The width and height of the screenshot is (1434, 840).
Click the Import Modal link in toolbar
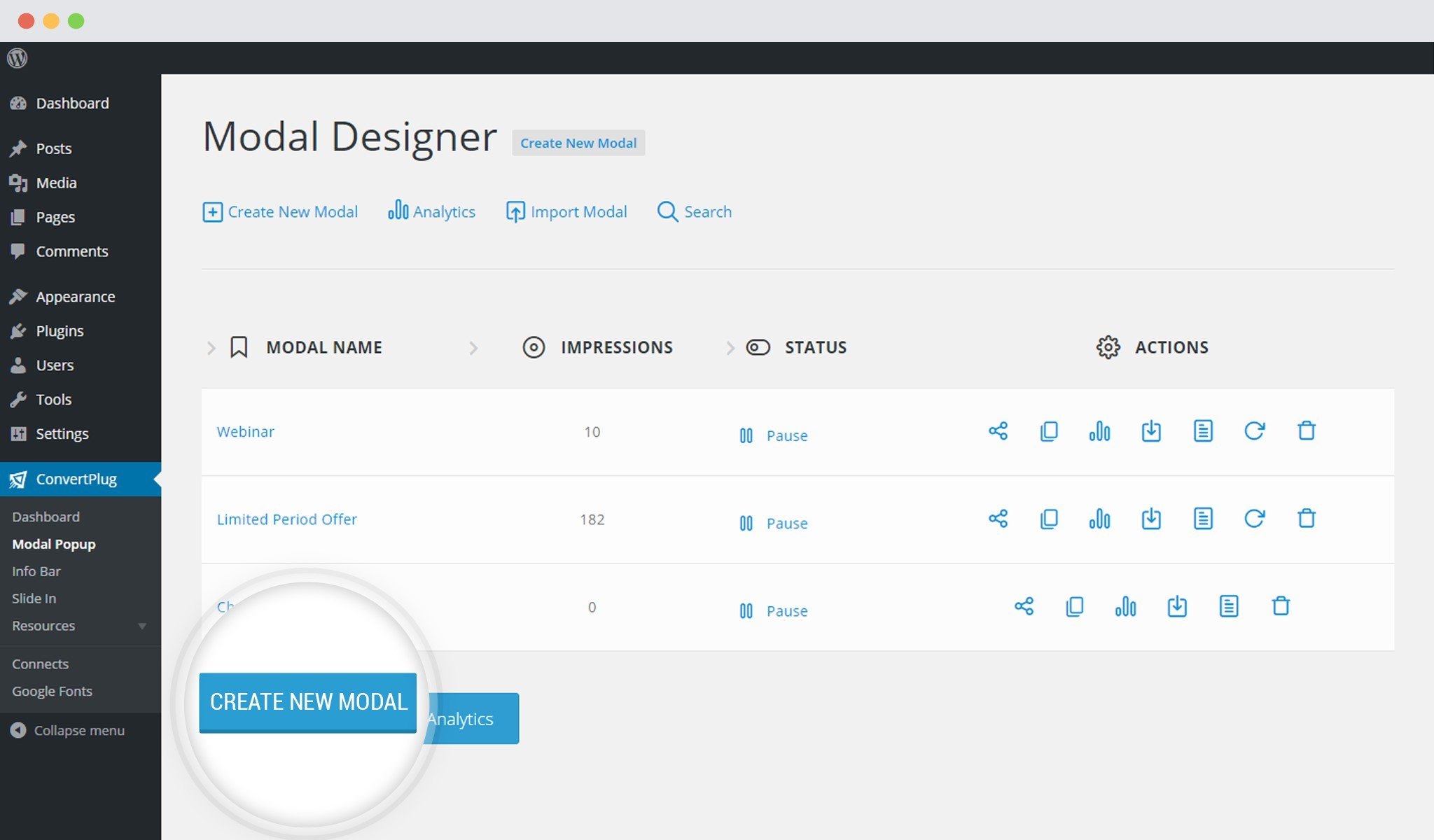click(x=566, y=211)
